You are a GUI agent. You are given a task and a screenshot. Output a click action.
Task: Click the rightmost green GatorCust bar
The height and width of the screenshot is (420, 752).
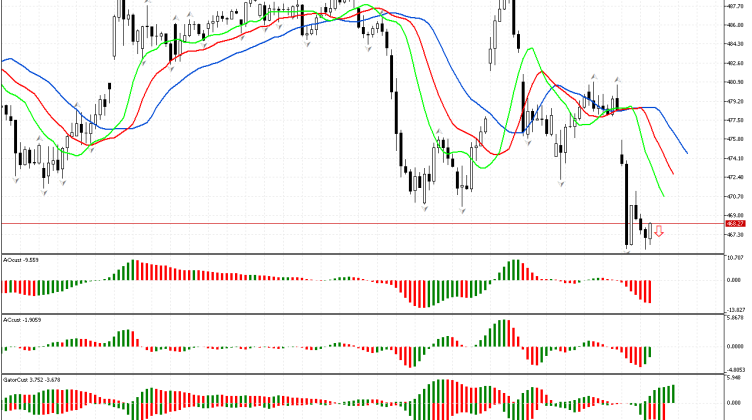(x=673, y=393)
